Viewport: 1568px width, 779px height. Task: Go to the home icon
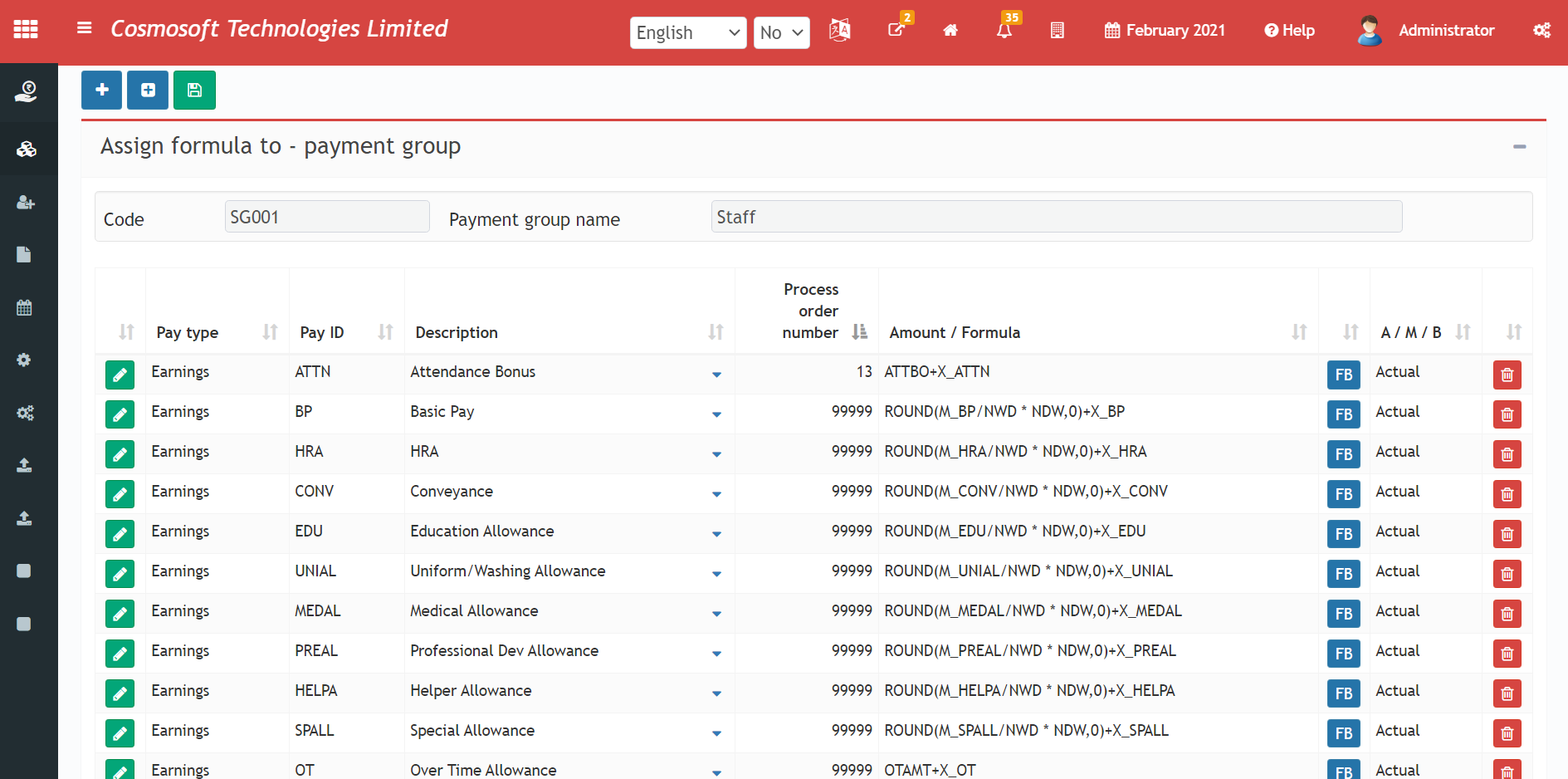(x=950, y=31)
